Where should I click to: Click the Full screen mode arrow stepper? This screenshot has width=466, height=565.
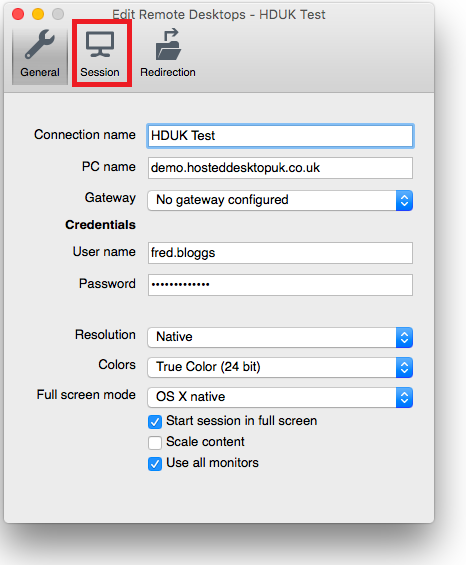click(x=404, y=397)
